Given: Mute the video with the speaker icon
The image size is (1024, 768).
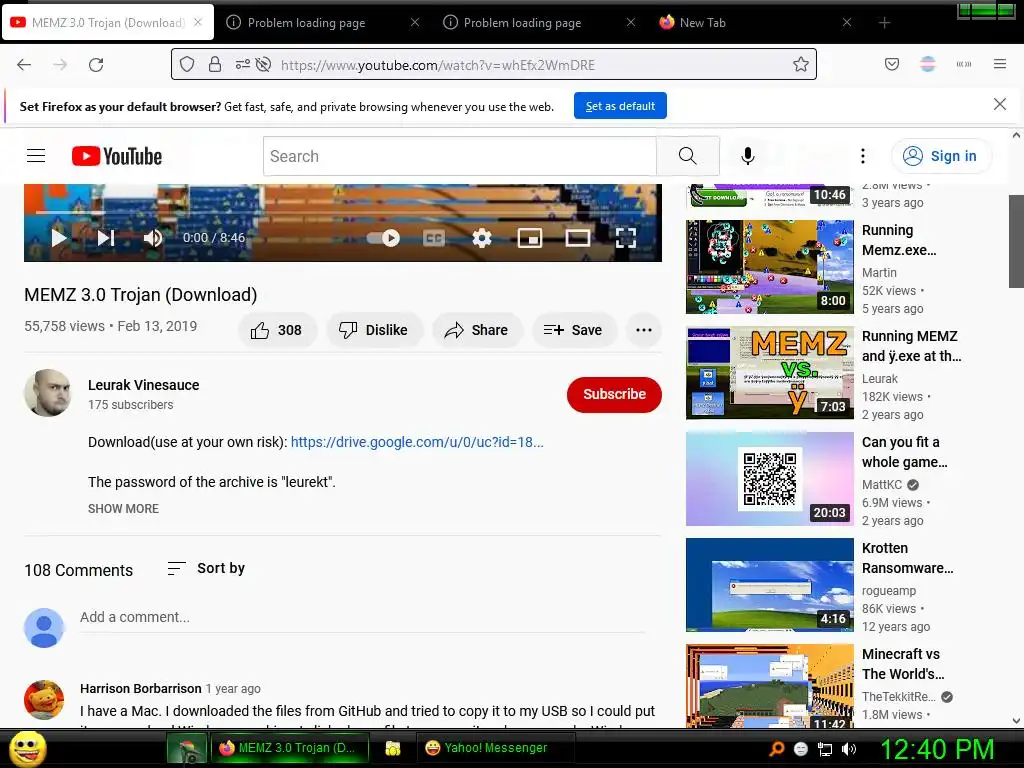Looking at the screenshot, I should tap(153, 238).
